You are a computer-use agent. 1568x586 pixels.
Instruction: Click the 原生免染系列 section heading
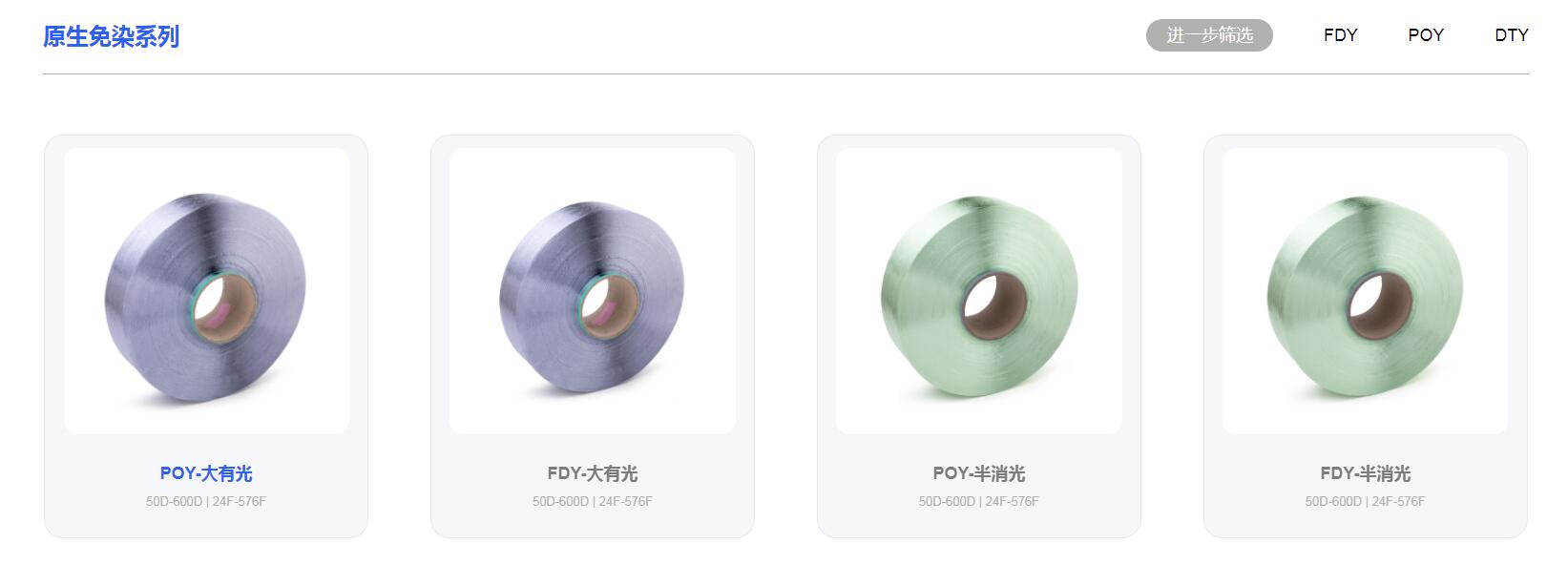(x=111, y=36)
